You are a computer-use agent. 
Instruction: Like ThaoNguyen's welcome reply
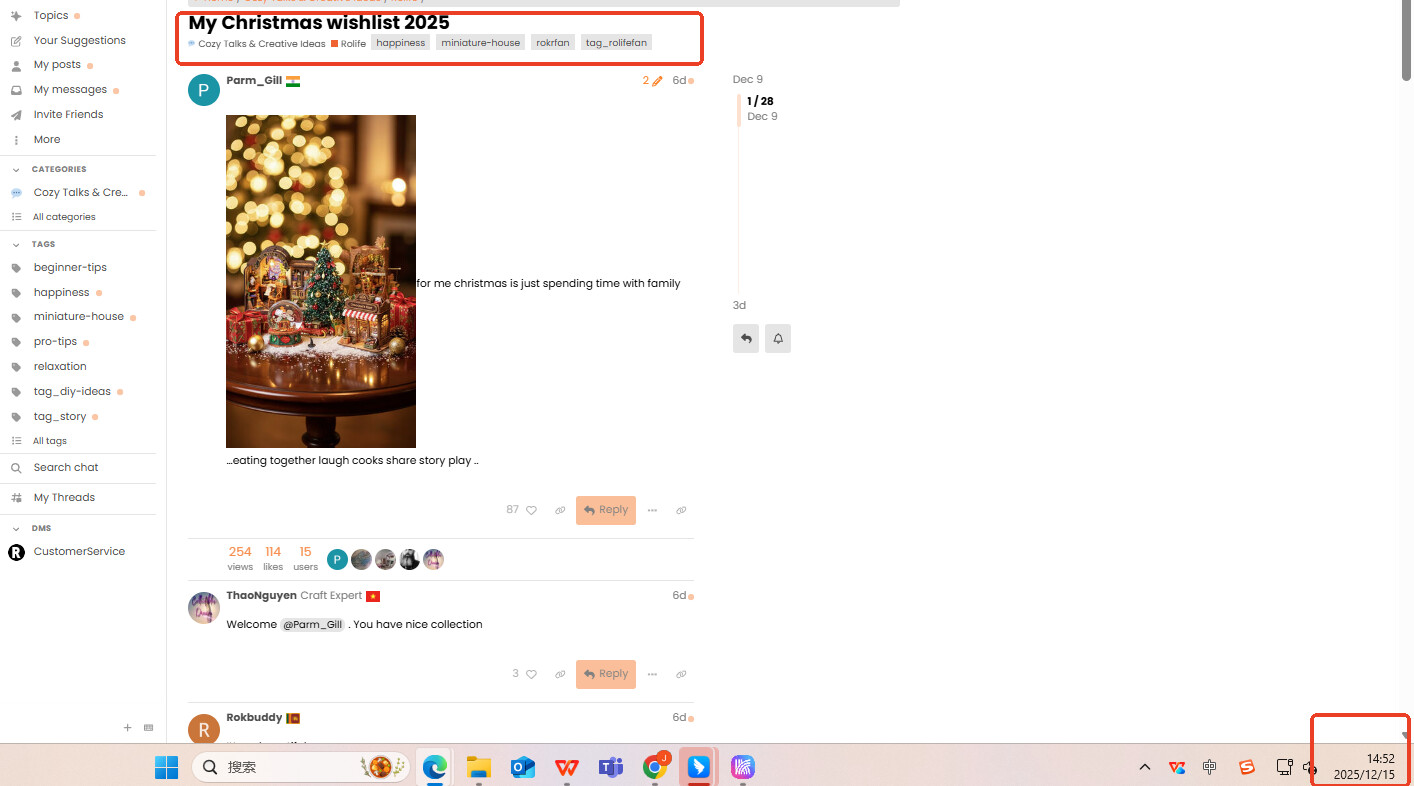(x=531, y=674)
